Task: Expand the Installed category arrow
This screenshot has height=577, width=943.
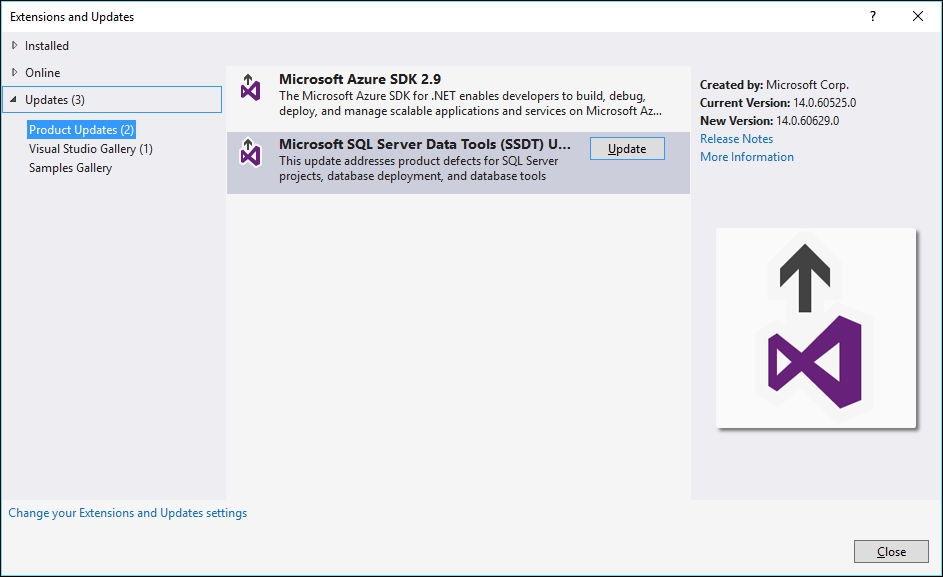Action: tap(14, 45)
